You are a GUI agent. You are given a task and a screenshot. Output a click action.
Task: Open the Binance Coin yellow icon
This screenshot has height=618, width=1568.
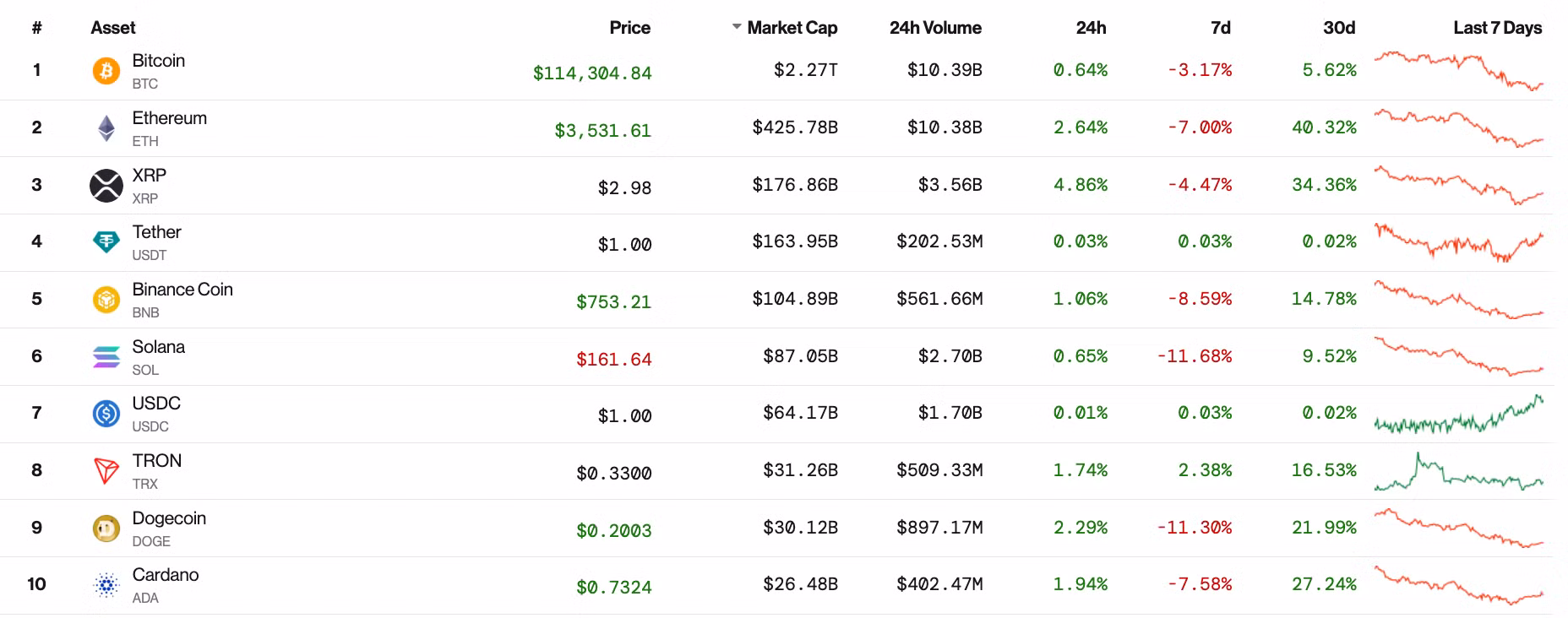click(x=106, y=300)
